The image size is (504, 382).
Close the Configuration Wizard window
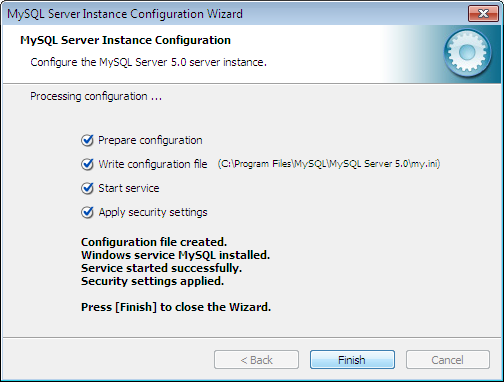pyautogui.click(x=483, y=14)
